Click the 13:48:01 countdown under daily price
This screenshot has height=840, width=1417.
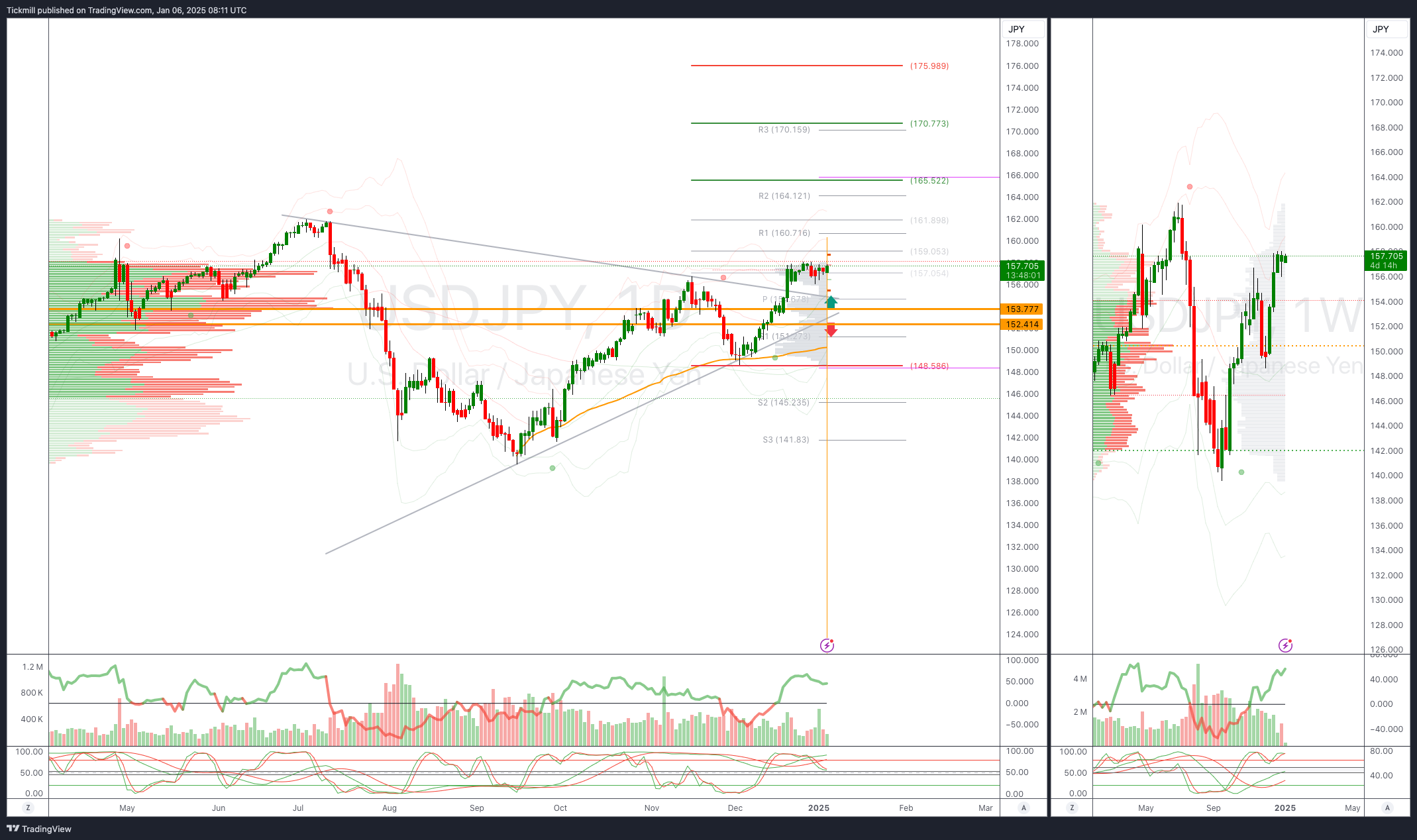pyautogui.click(x=1023, y=276)
